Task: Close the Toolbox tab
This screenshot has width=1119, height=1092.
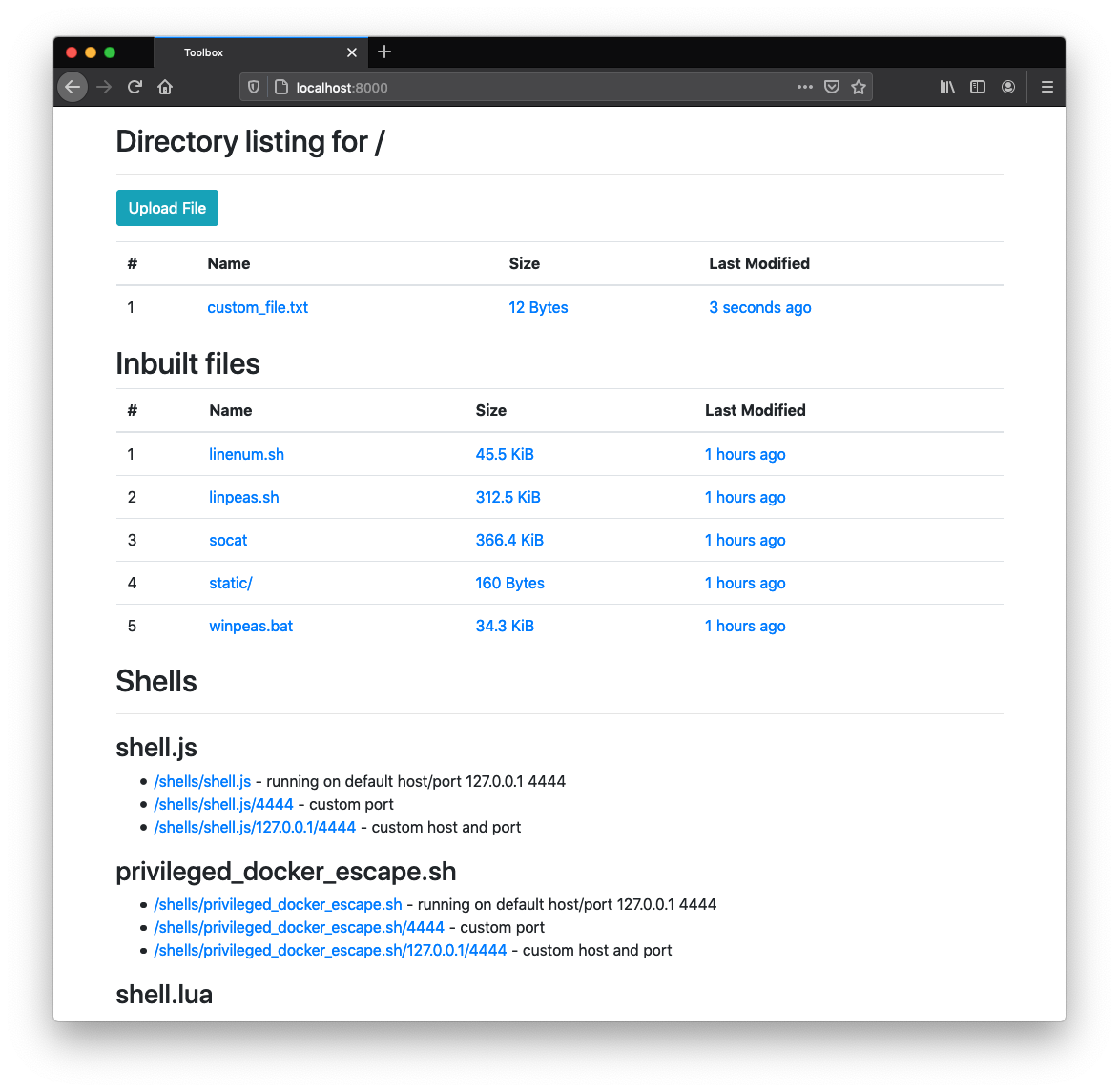Action: (x=352, y=52)
